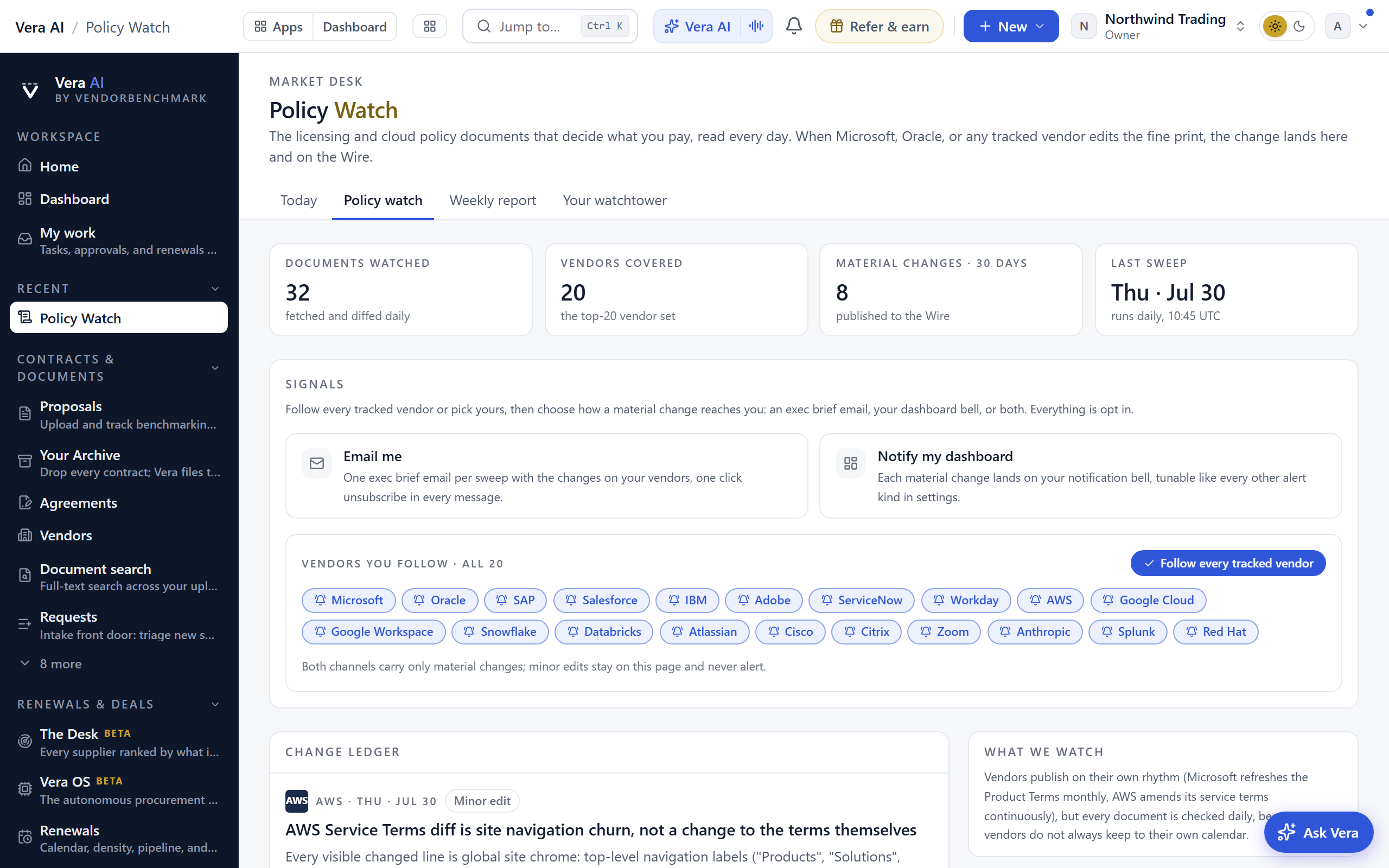
Task: Click the Ask Vera floating button
Action: (1318, 832)
